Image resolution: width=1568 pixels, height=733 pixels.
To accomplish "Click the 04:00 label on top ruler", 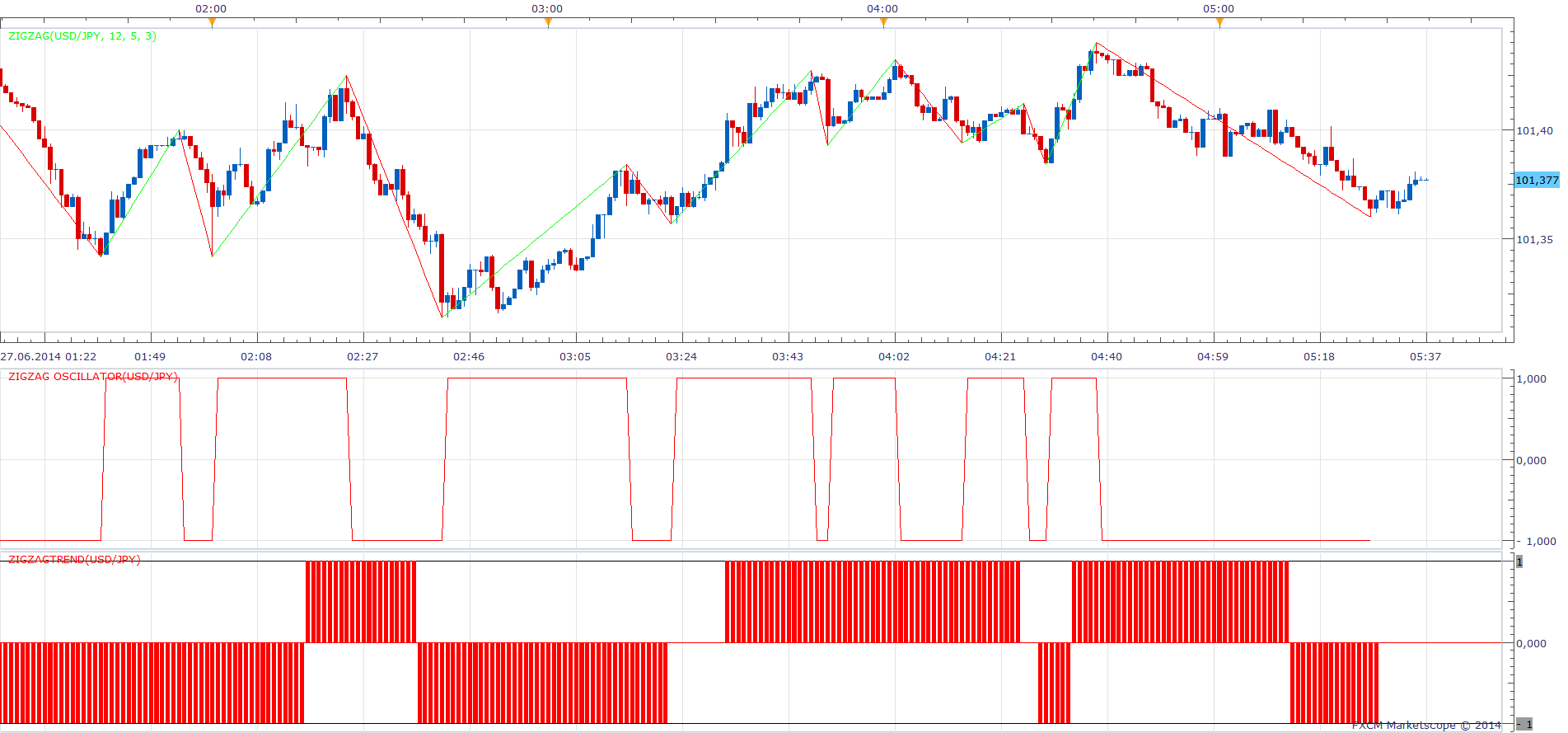I will click(x=882, y=9).
